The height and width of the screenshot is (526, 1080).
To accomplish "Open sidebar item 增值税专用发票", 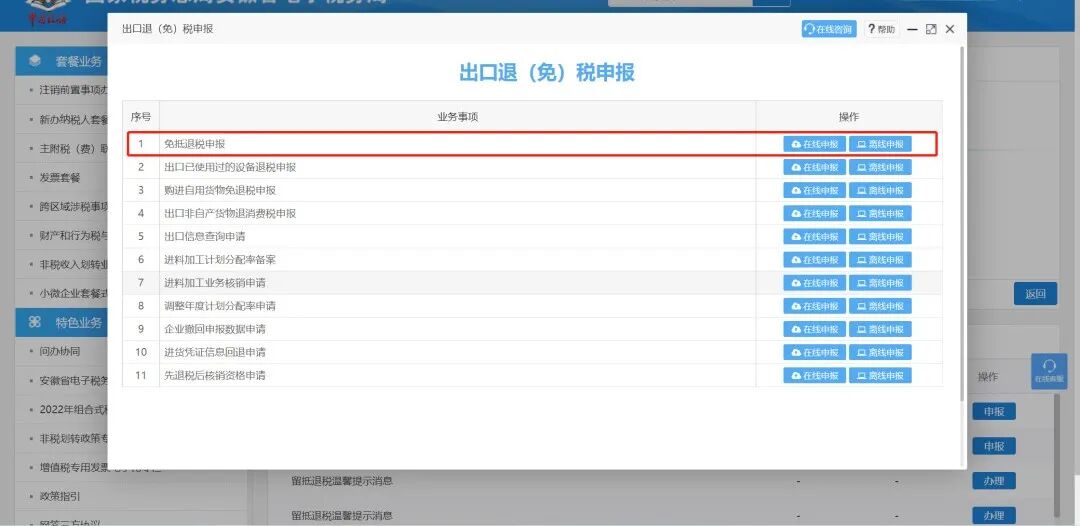I will coord(74,467).
